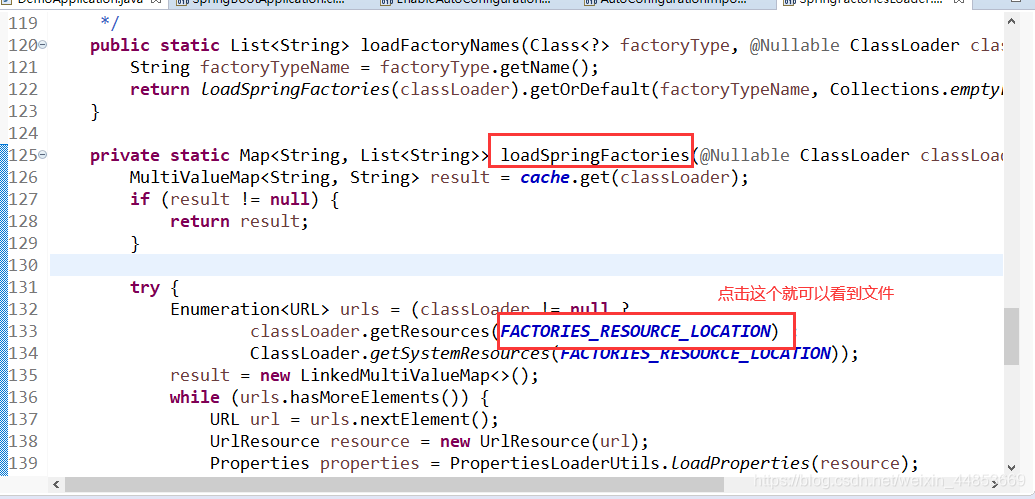Click FACTORIES_RESOURCE_LOCATION in the getResources call
This screenshot has width=1035, height=499.
[x=635, y=331]
